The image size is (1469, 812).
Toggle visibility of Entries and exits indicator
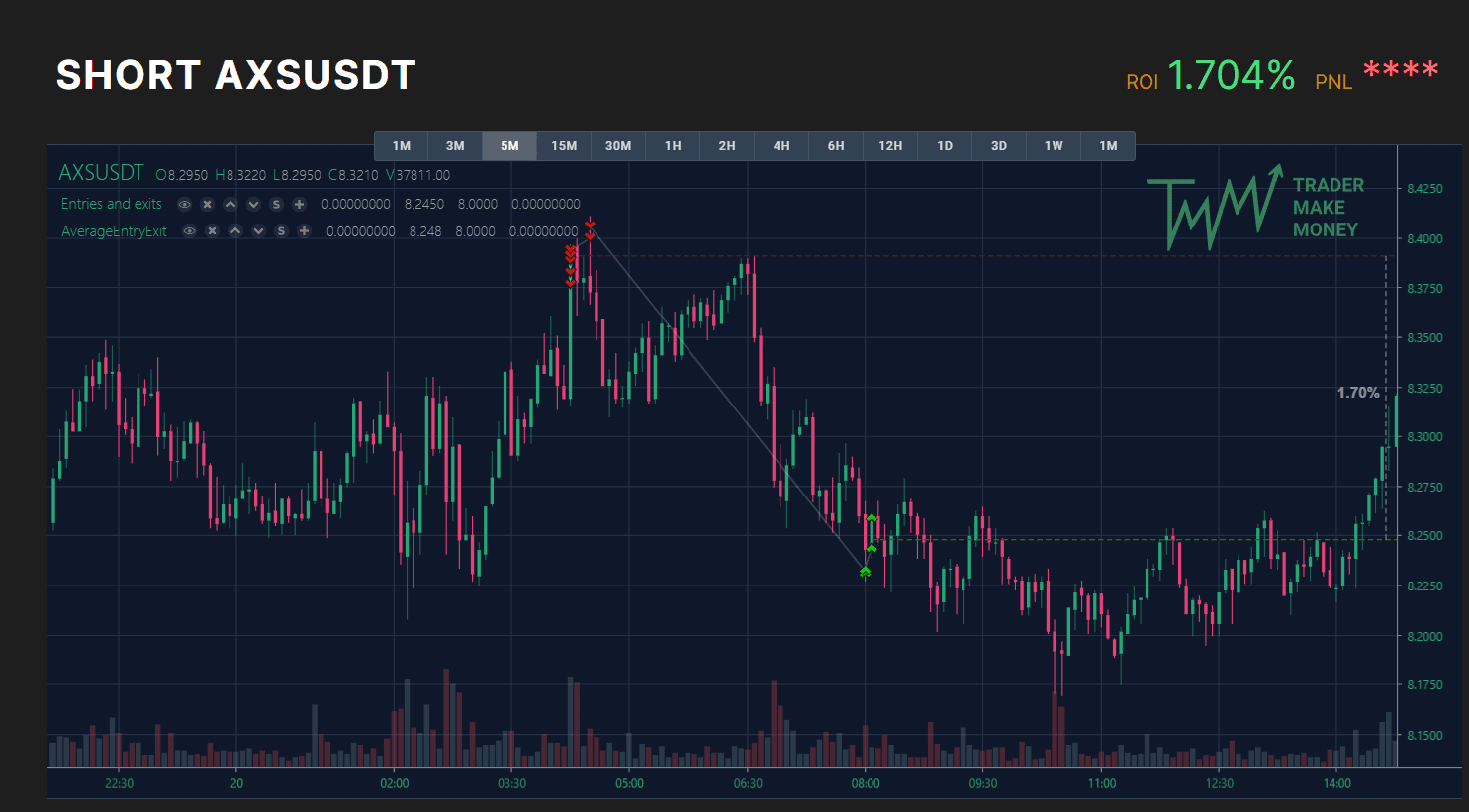point(184,204)
